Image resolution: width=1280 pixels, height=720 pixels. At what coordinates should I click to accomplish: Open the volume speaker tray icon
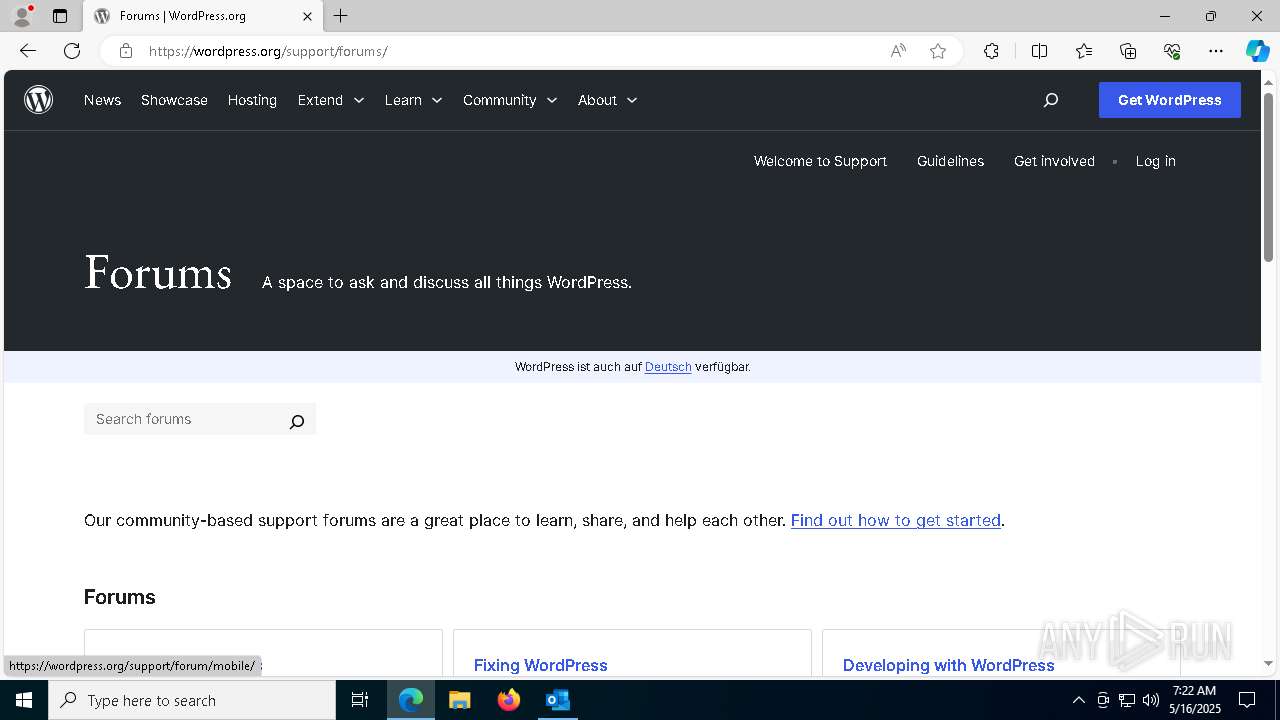[x=1151, y=700]
